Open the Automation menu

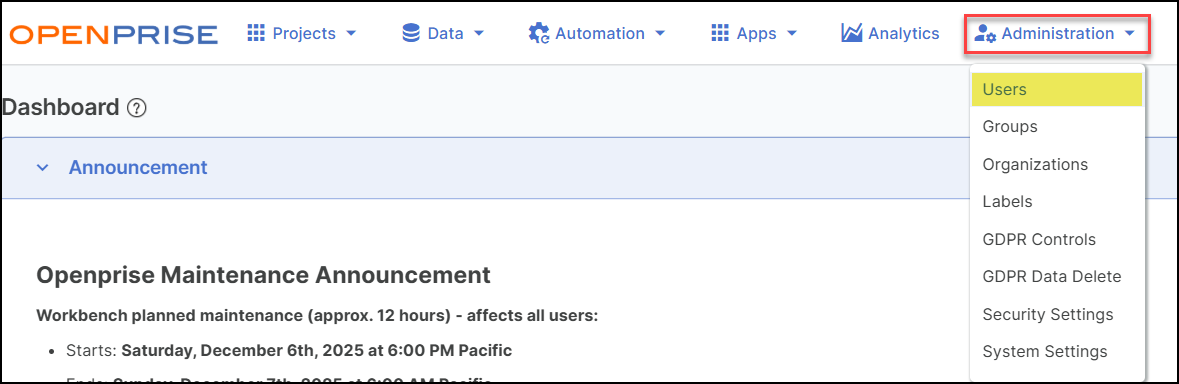coord(598,33)
